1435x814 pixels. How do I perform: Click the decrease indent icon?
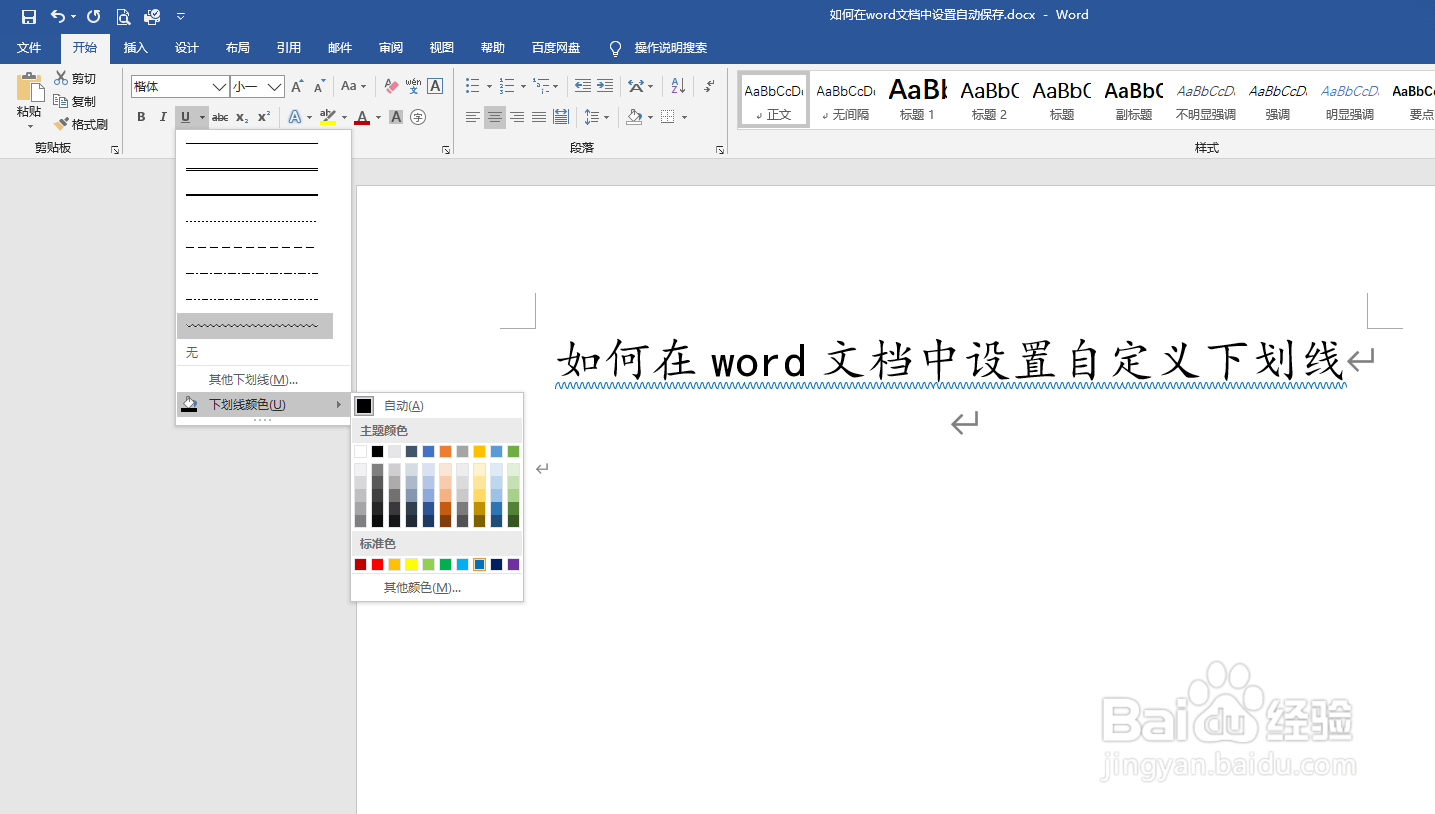pos(583,87)
